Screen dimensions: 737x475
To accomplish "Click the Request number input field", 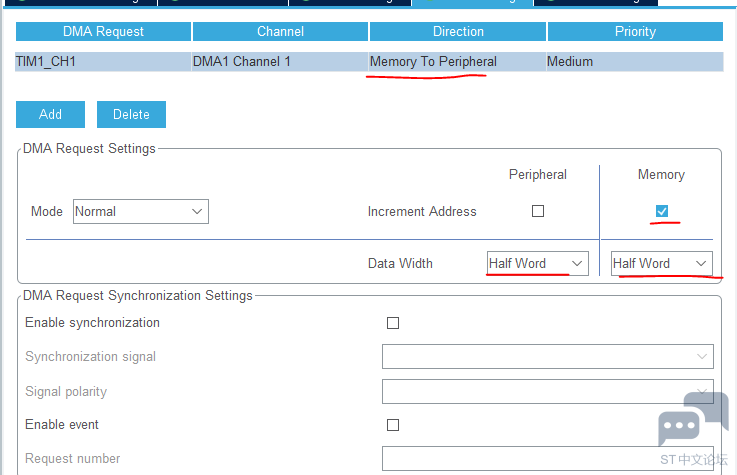I will [x=547, y=459].
